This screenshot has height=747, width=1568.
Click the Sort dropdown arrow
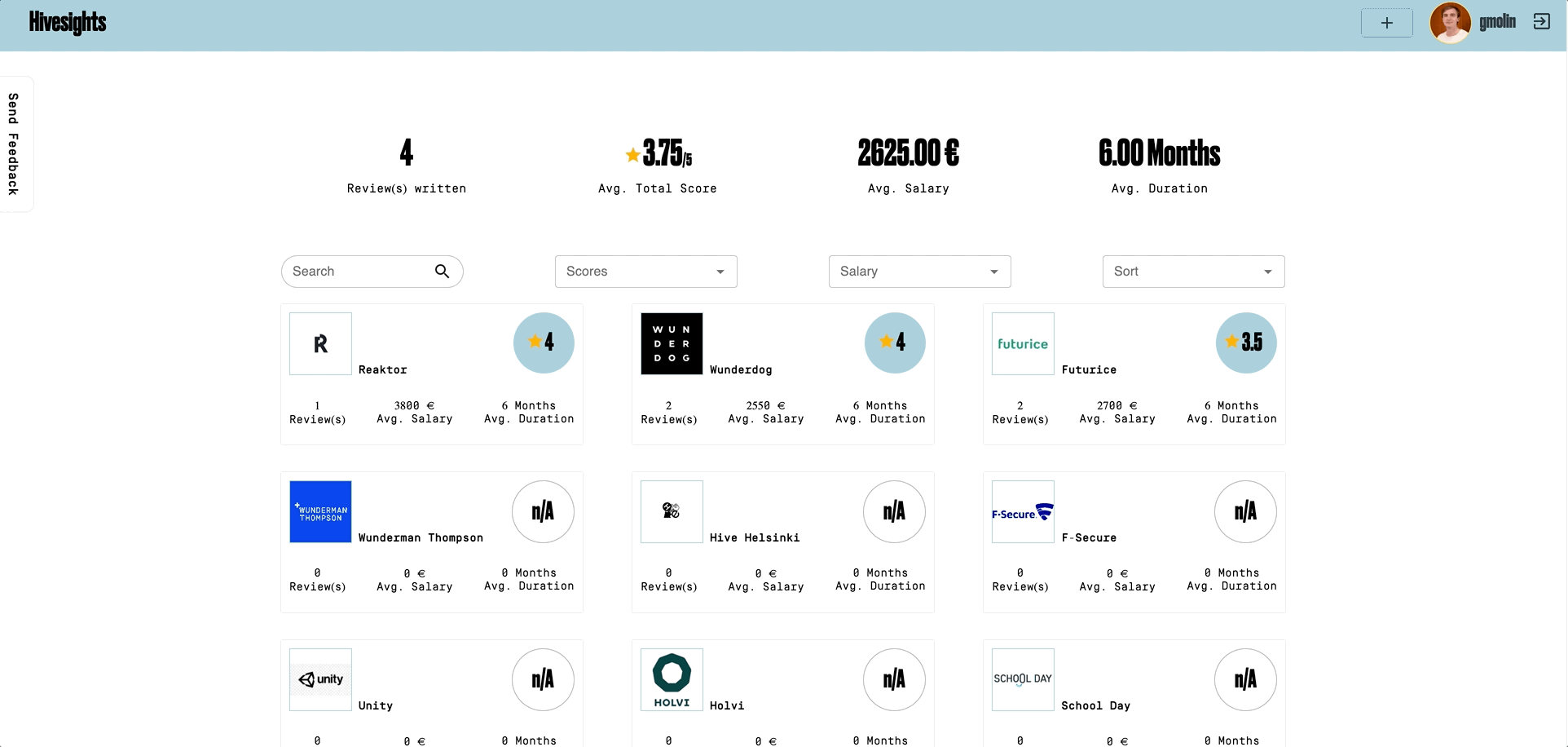(1268, 272)
